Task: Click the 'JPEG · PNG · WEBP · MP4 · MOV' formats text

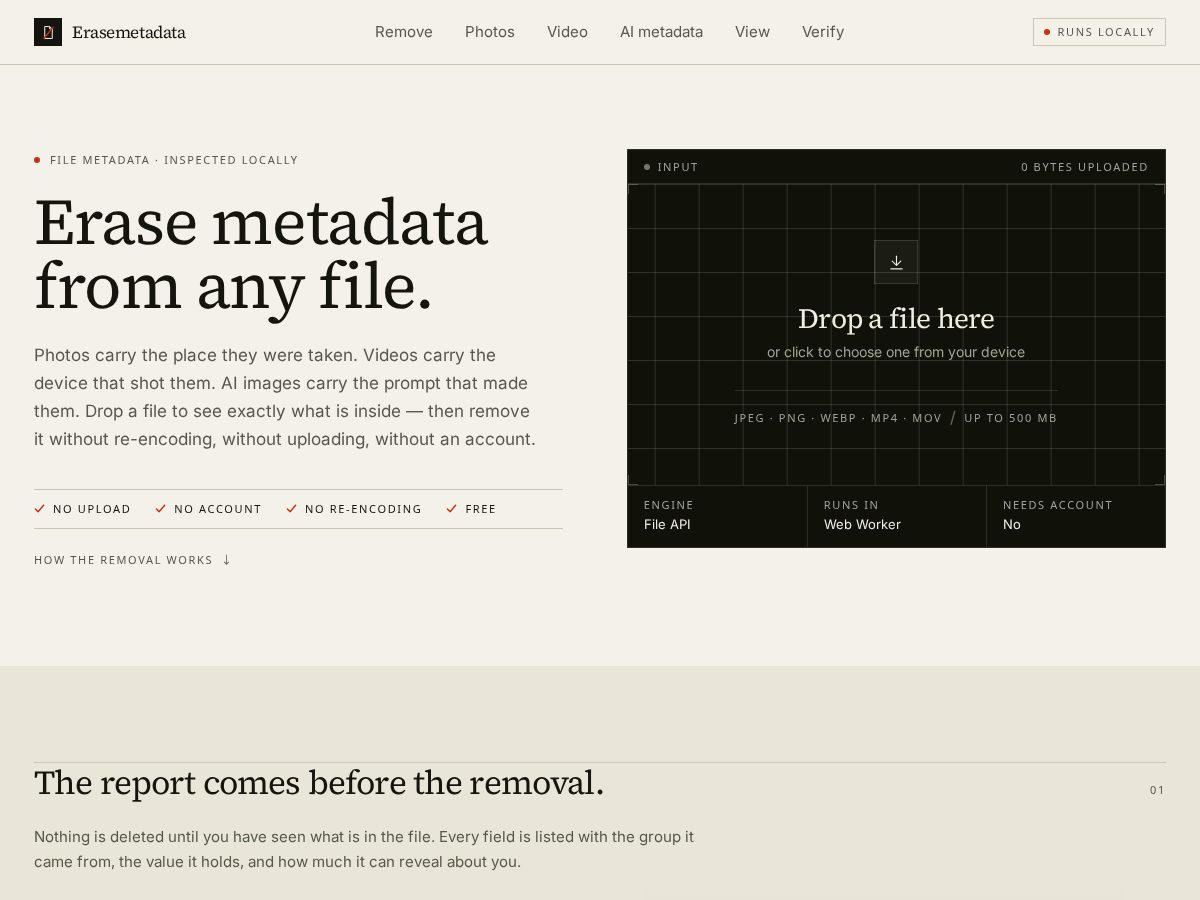Action: click(838, 418)
